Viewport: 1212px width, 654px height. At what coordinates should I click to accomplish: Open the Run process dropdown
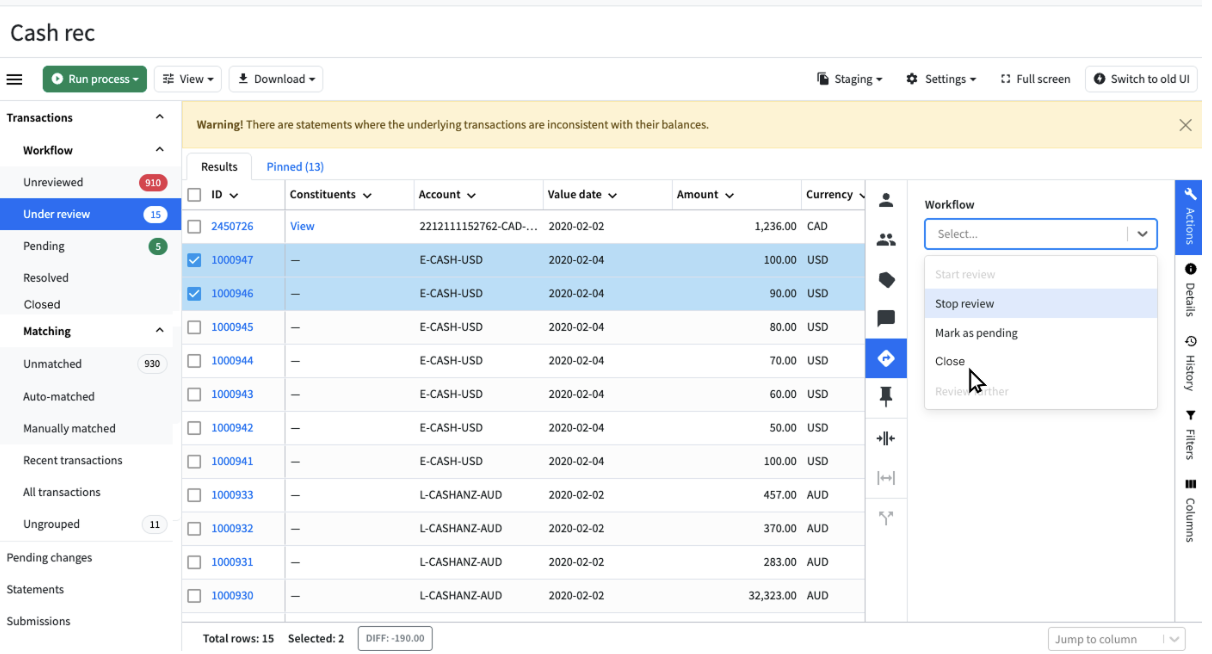95,79
